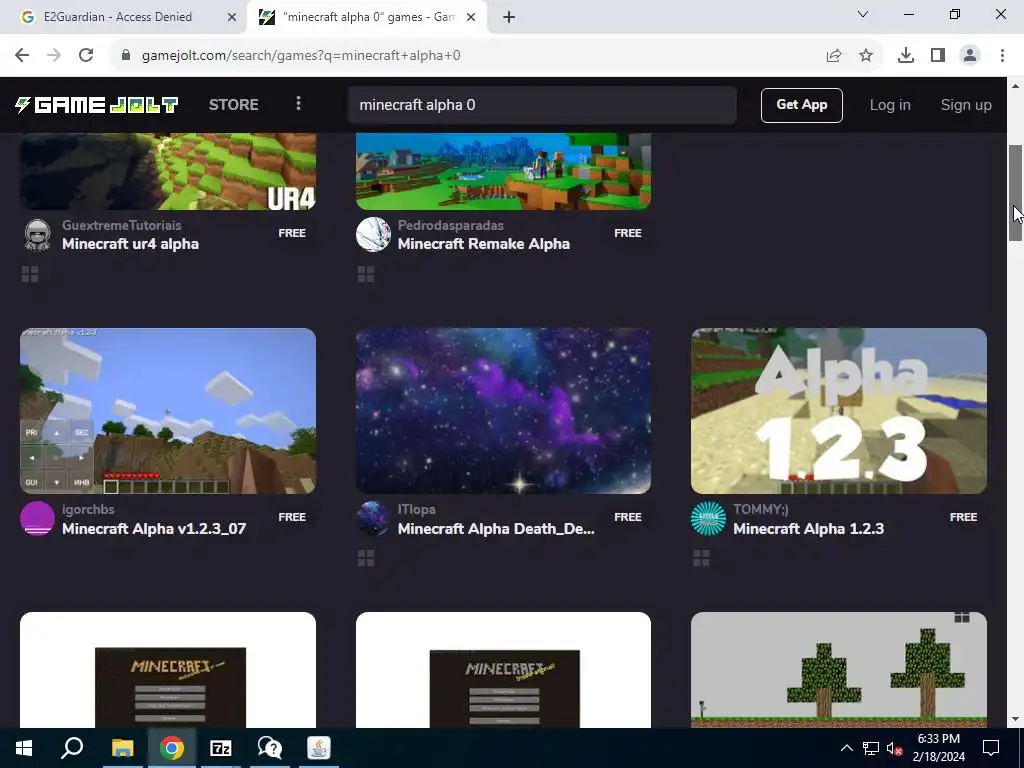This screenshot has width=1024, height=768.
Task: Open the Minecraft Remake Alpha thumbnail
Action: point(504,171)
